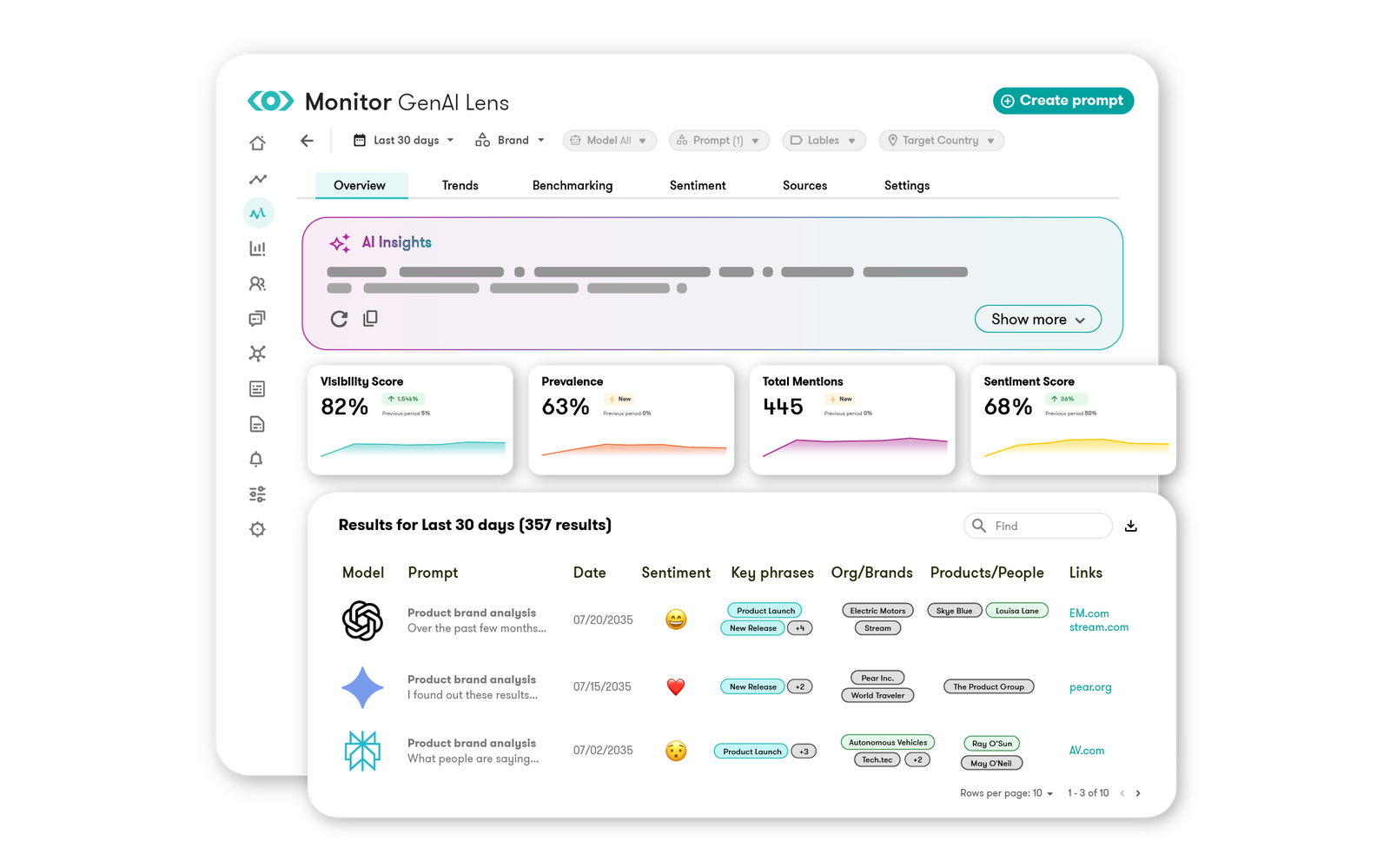
Task: Open the Brand dropdown
Action: [511, 141]
